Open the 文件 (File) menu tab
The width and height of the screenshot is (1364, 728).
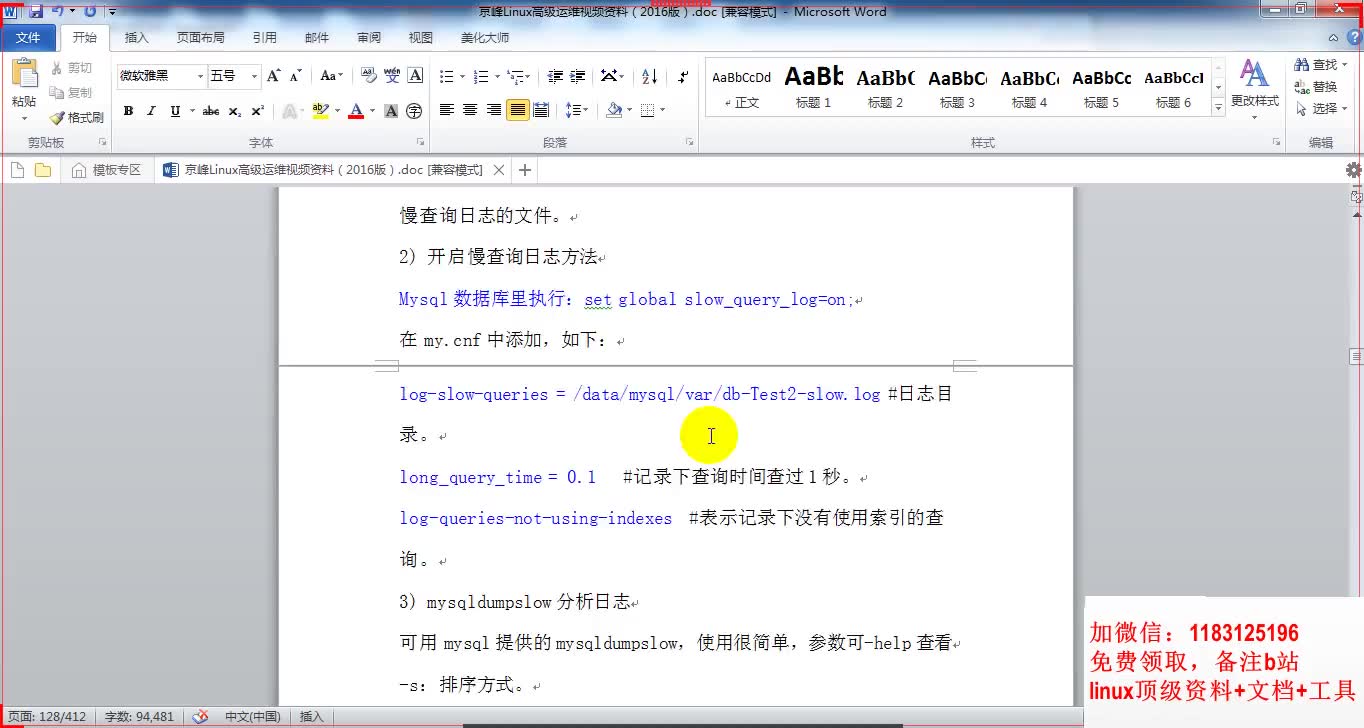[28, 38]
